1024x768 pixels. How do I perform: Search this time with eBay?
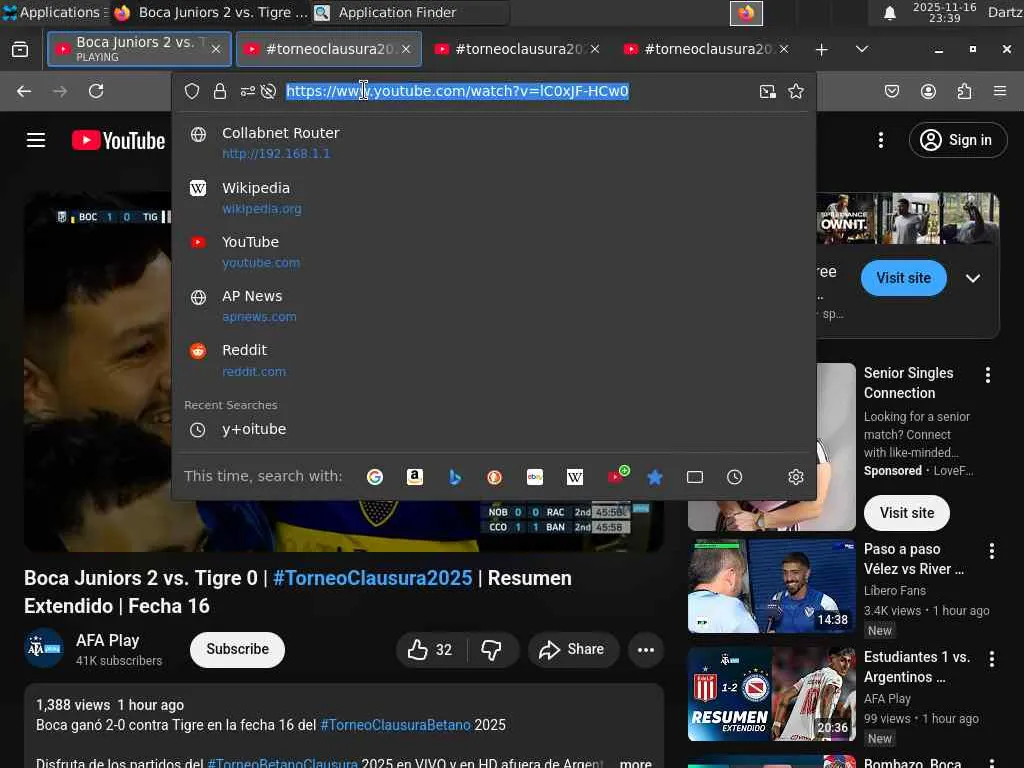pos(535,477)
